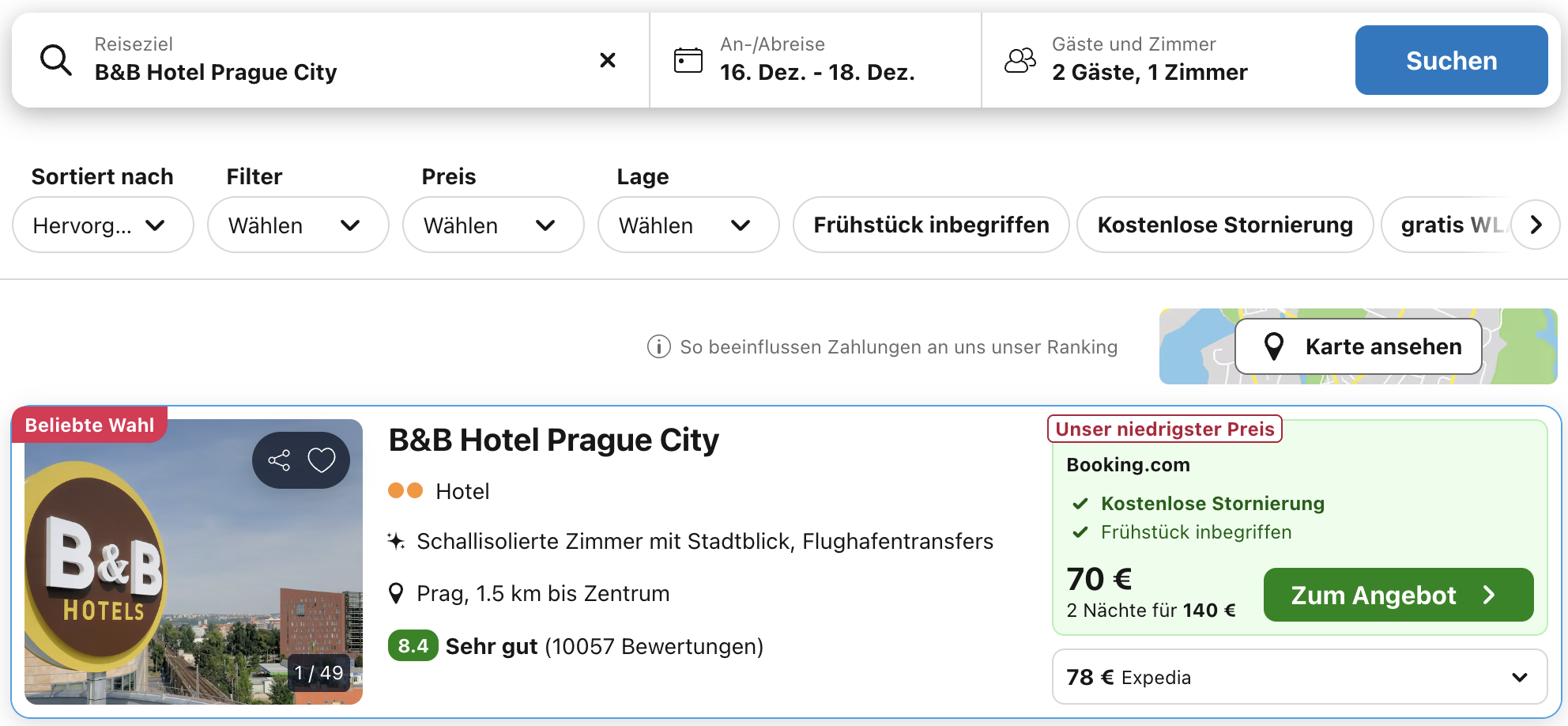Click the guests and rooms icon
The width and height of the screenshot is (1568, 726).
point(1020,60)
